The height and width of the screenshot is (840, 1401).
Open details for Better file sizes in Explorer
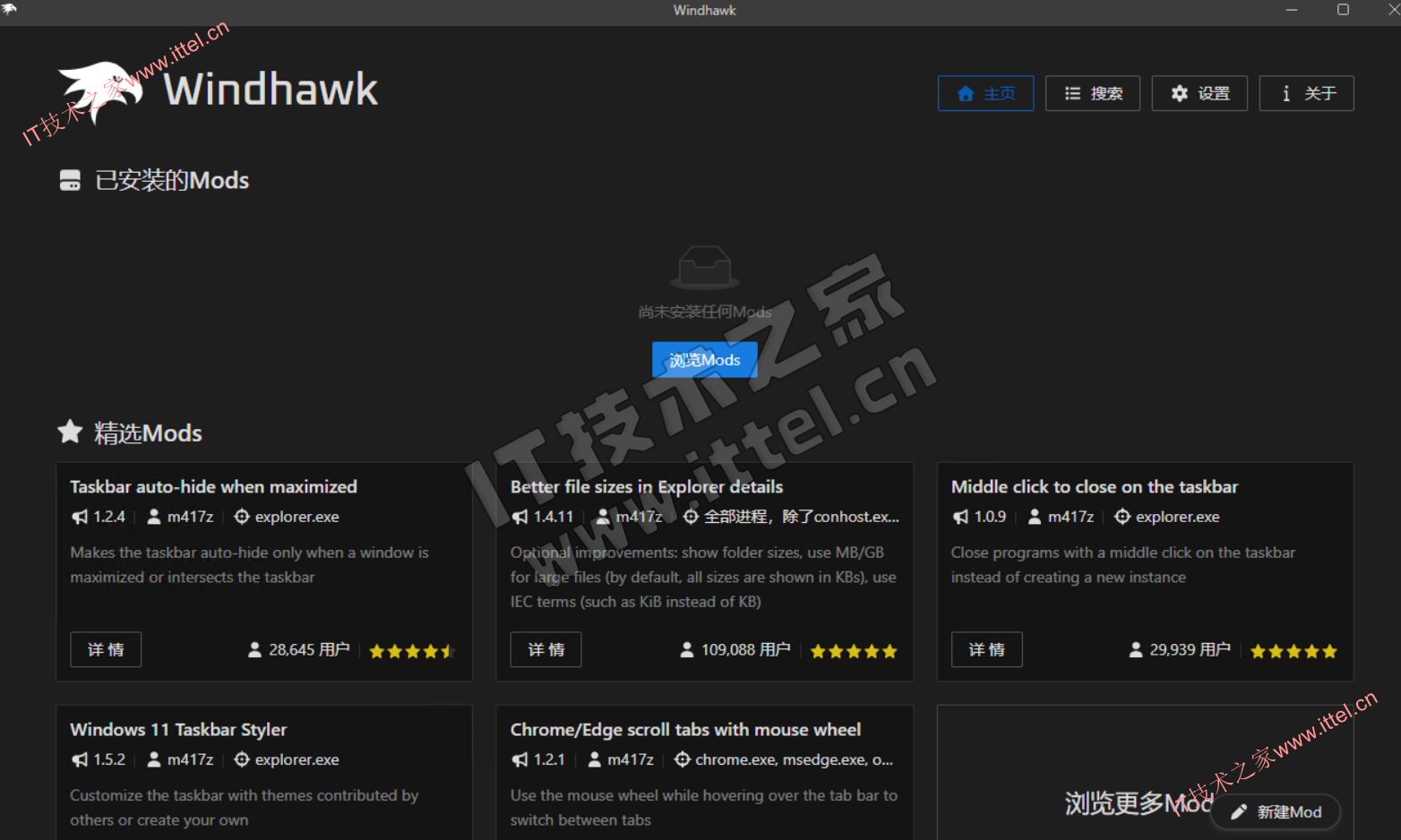pyautogui.click(x=546, y=649)
